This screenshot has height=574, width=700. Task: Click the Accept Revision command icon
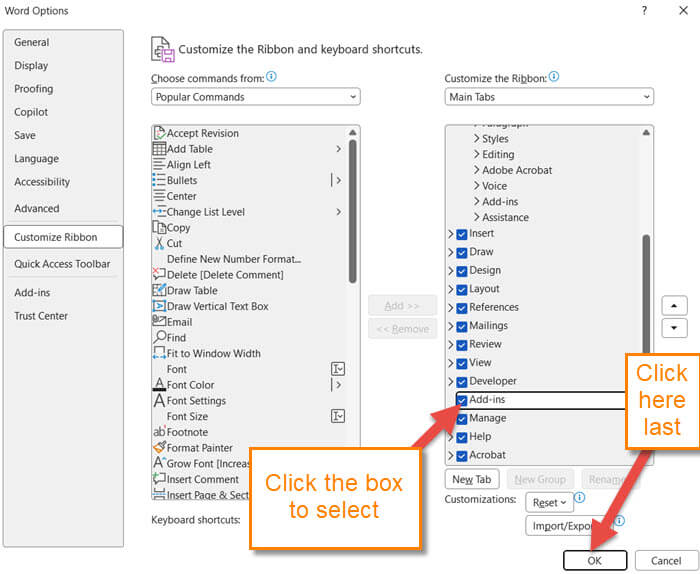coord(159,133)
